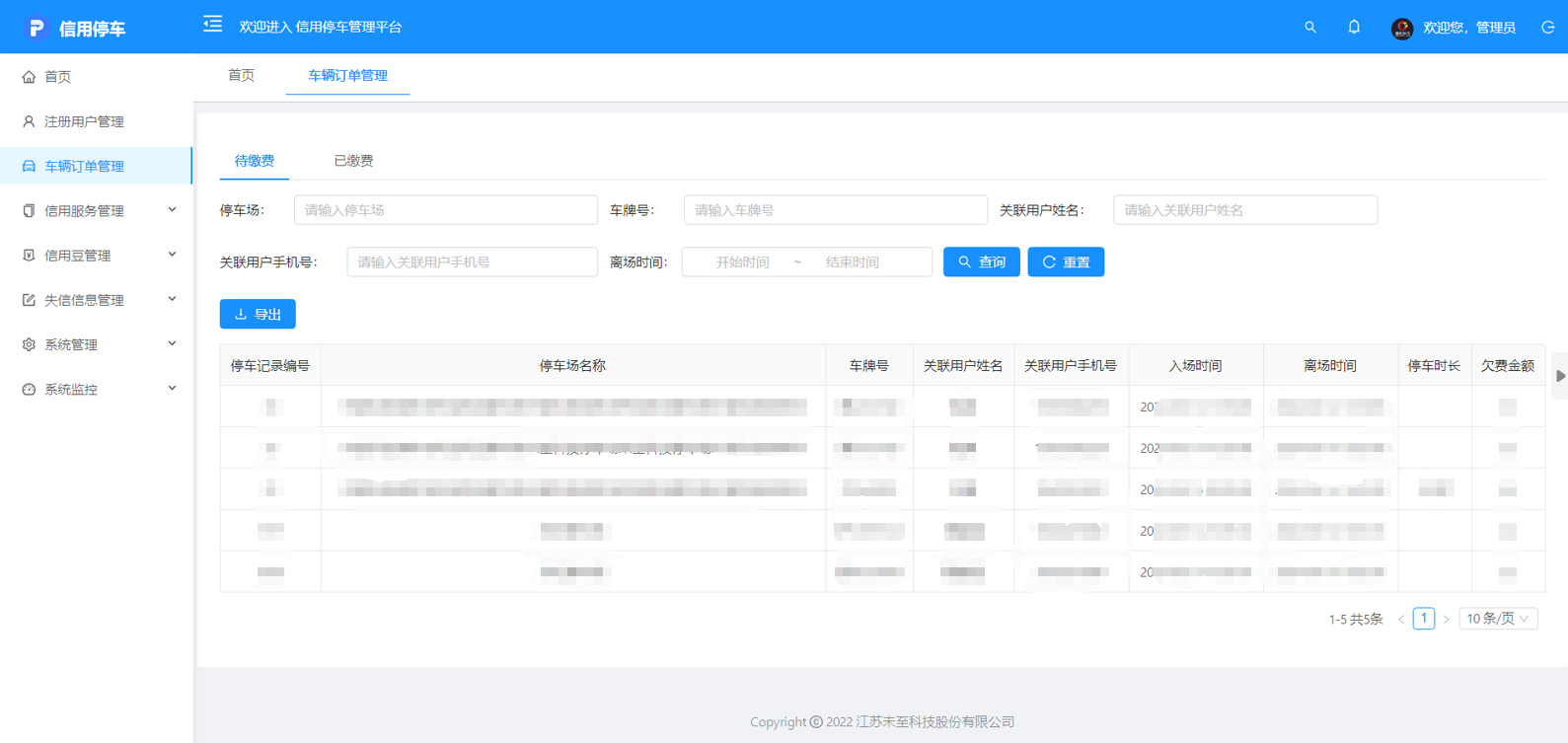Viewport: 1568px width, 743px height.
Task: Click the refresh icon at top right
Action: click(1547, 28)
